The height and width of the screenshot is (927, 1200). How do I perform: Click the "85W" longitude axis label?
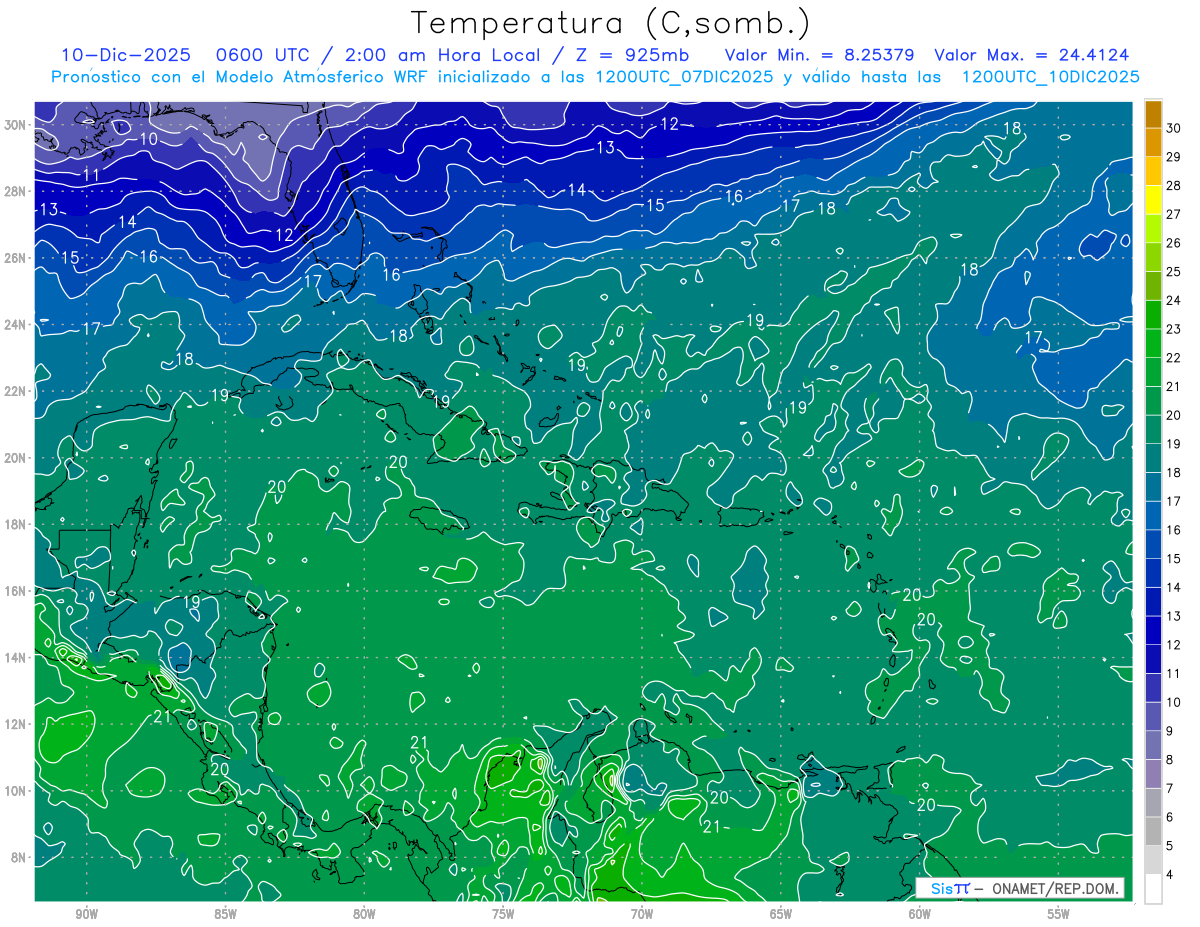point(225,914)
